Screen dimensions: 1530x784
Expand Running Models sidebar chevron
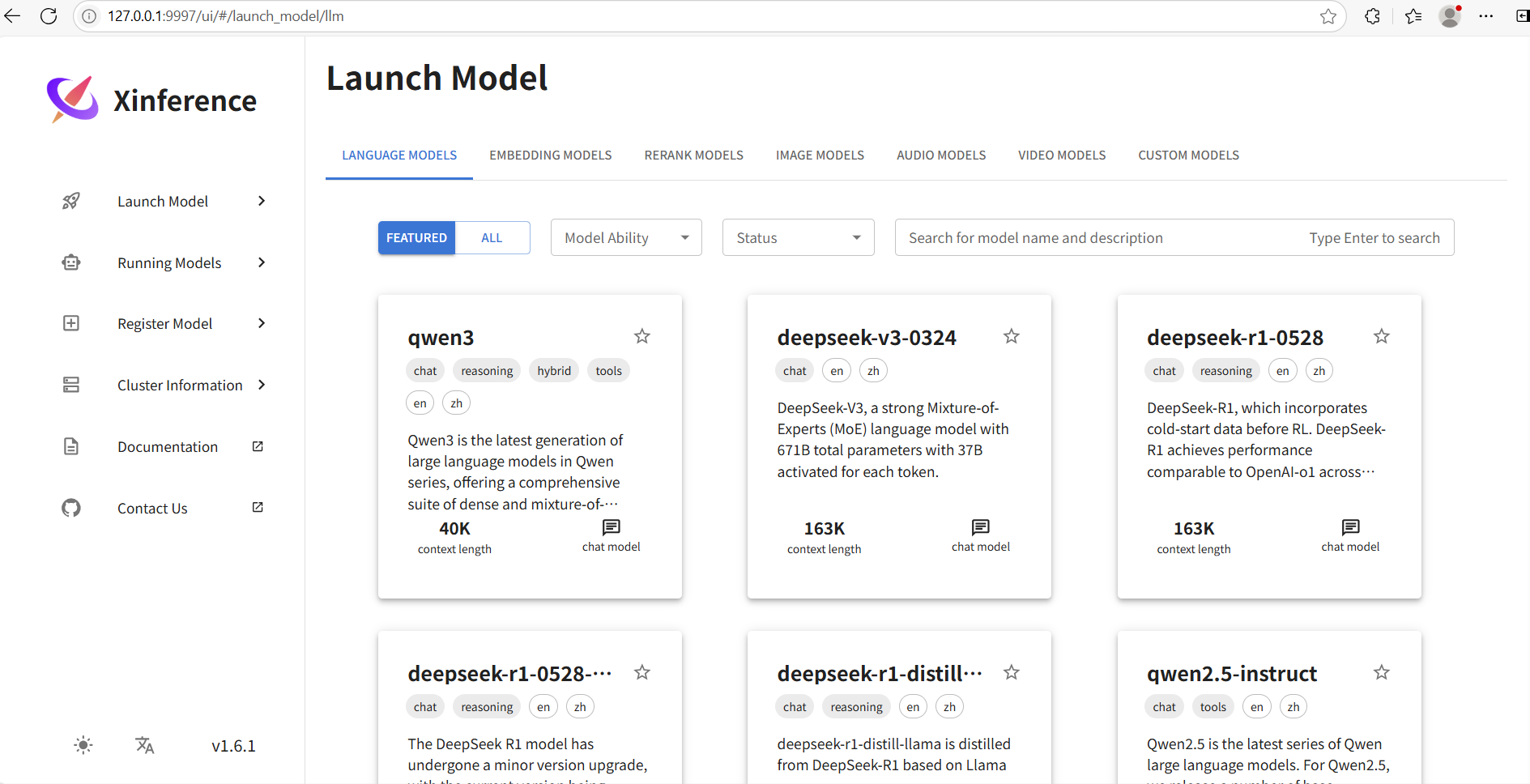(x=262, y=262)
